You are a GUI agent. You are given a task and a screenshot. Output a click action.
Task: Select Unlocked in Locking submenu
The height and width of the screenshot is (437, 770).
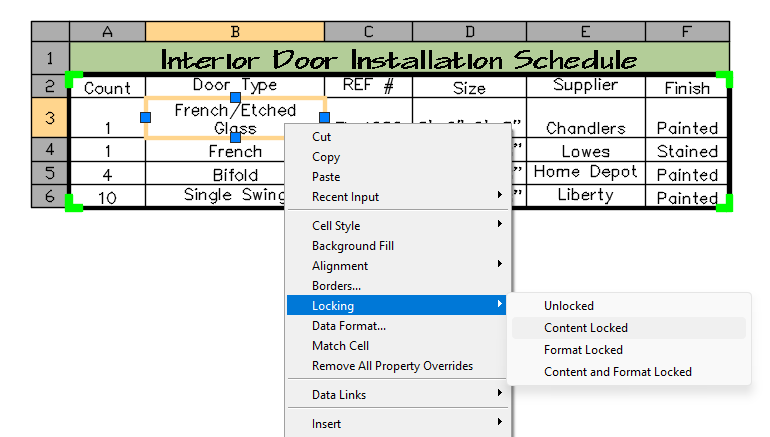pos(568,306)
